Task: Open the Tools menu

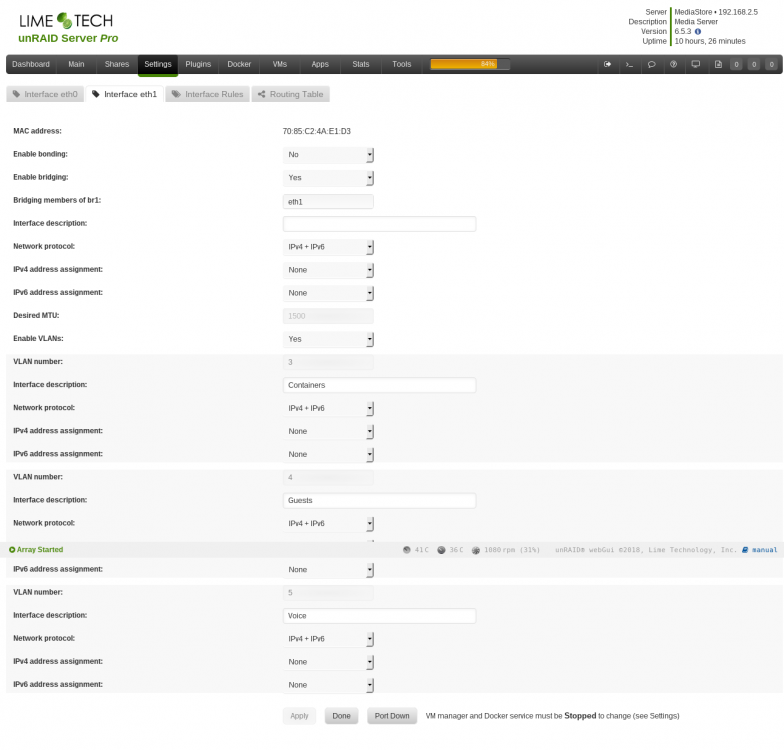Action: coord(402,64)
